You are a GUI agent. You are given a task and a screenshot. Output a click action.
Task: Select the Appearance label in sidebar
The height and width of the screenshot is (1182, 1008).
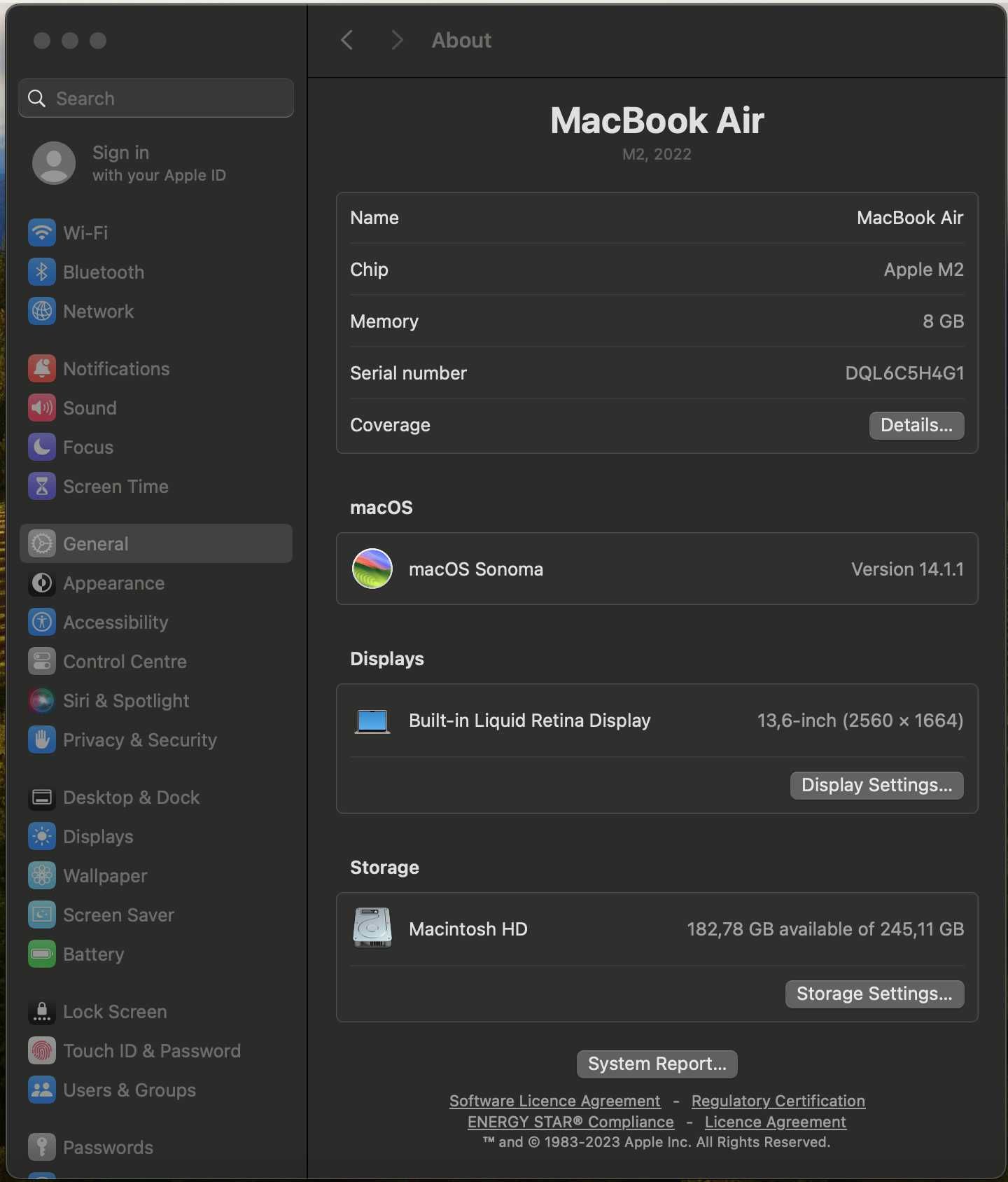click(x=114, y=583)
